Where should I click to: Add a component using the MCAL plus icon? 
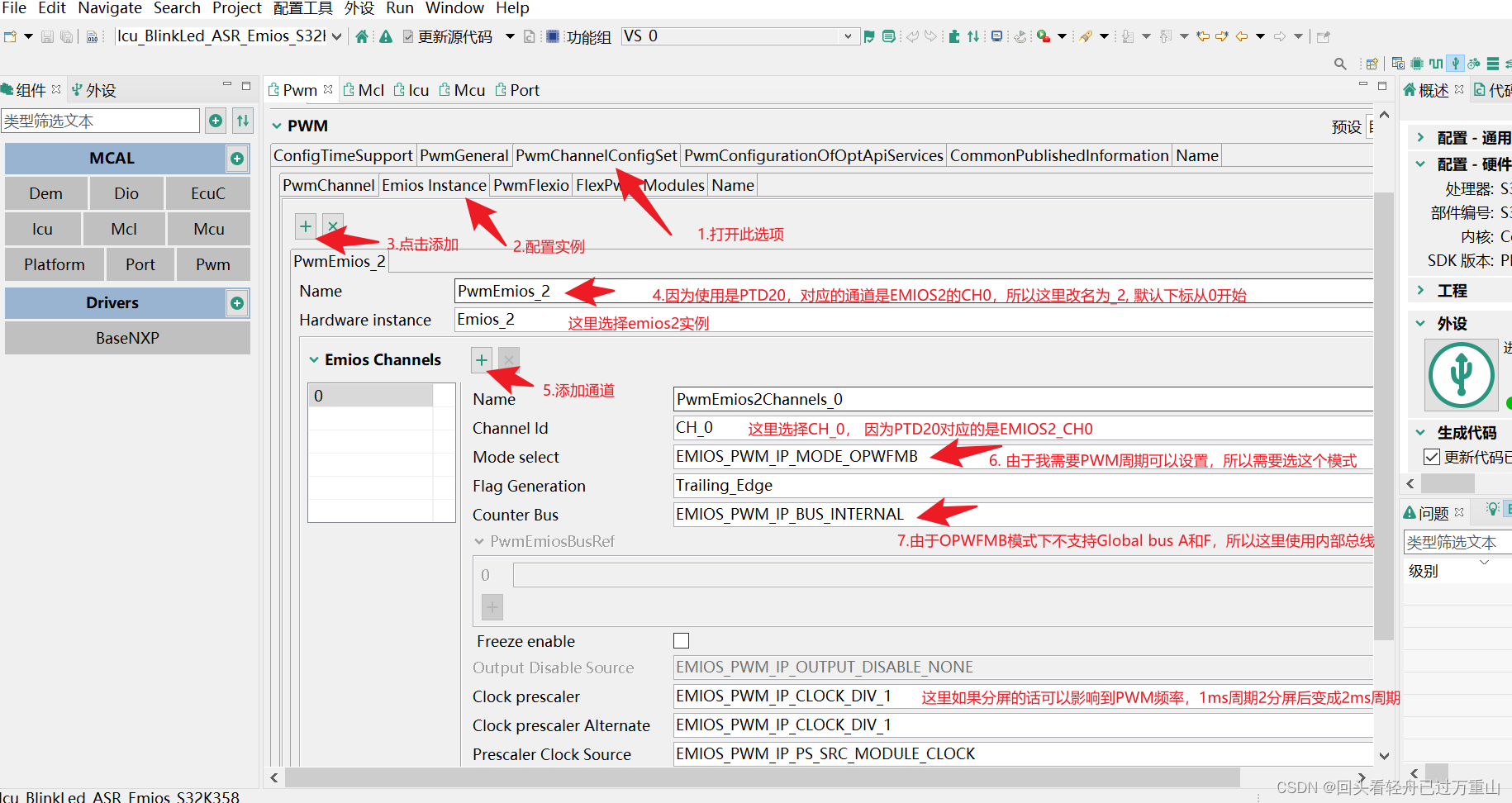tap(237, 158)
